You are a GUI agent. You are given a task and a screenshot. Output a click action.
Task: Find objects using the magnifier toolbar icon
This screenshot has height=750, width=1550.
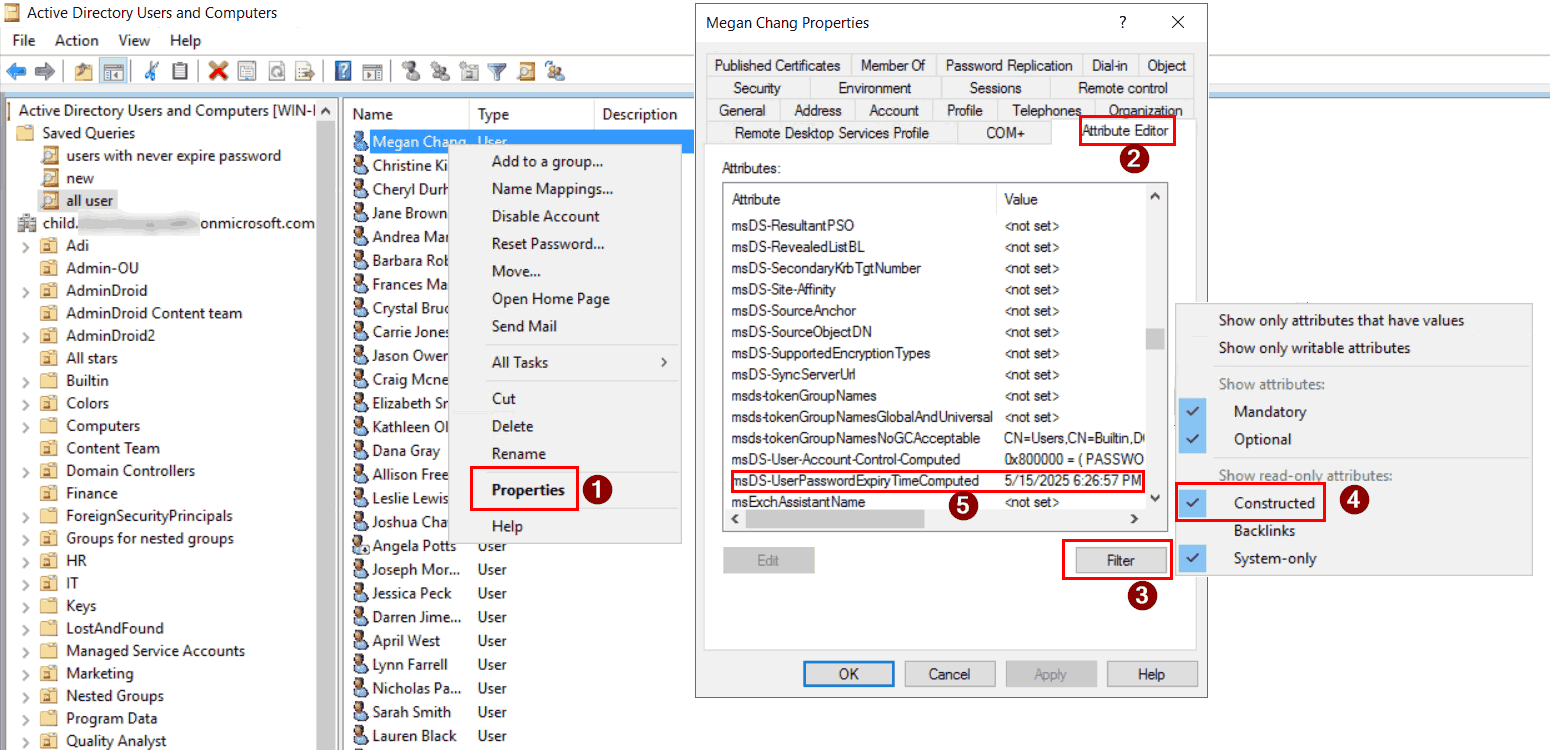coord(524,71)
